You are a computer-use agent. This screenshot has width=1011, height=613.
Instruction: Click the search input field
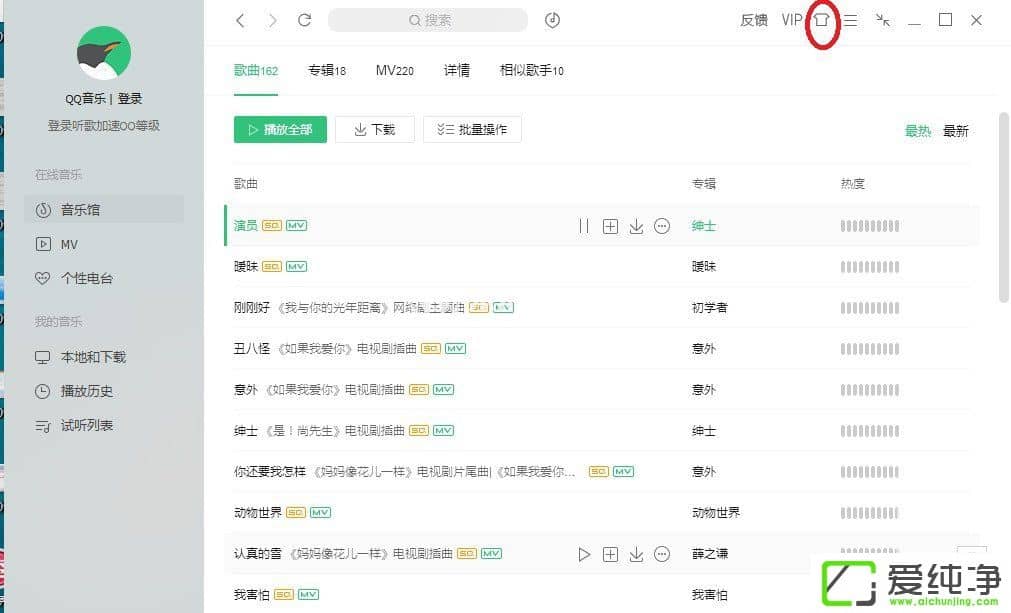(x=427, y=20)
